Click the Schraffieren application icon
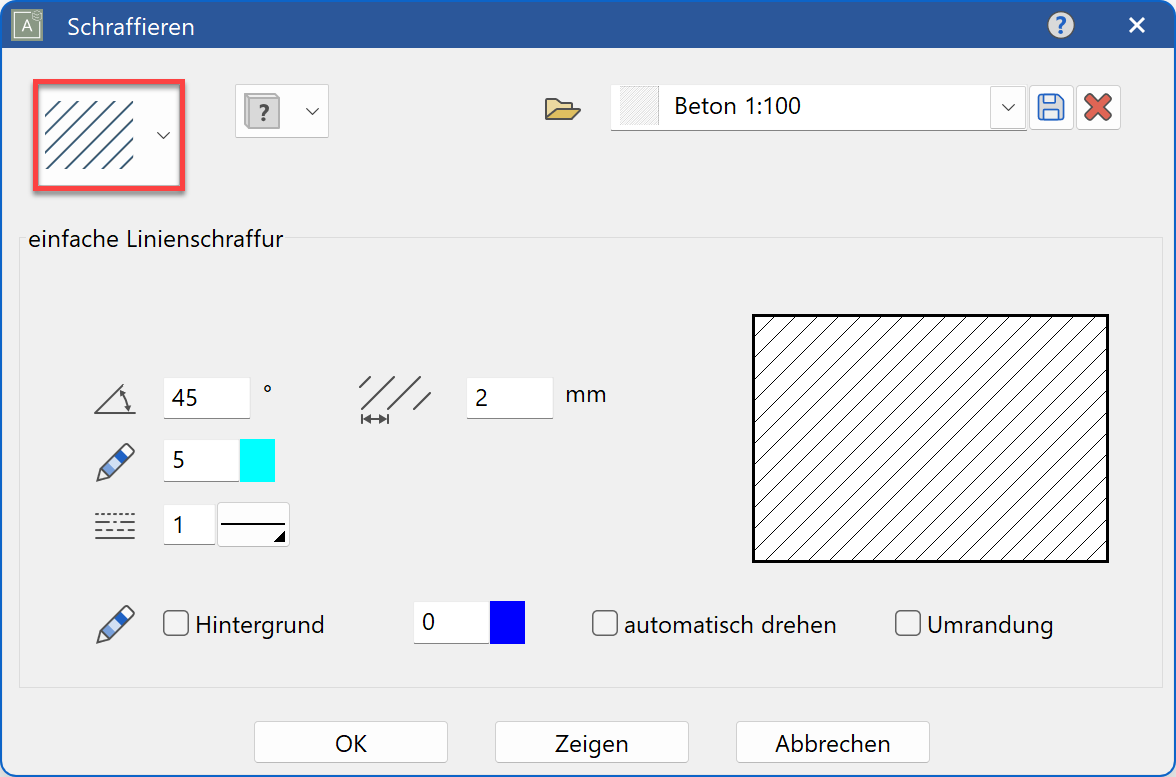This screenshot has height=777, width=1176. [26, 25]
